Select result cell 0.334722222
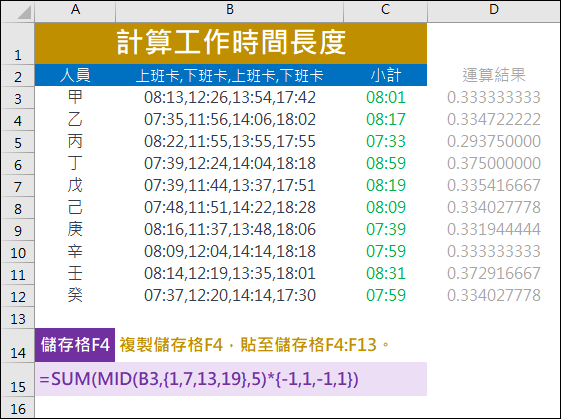 point(494,120)
